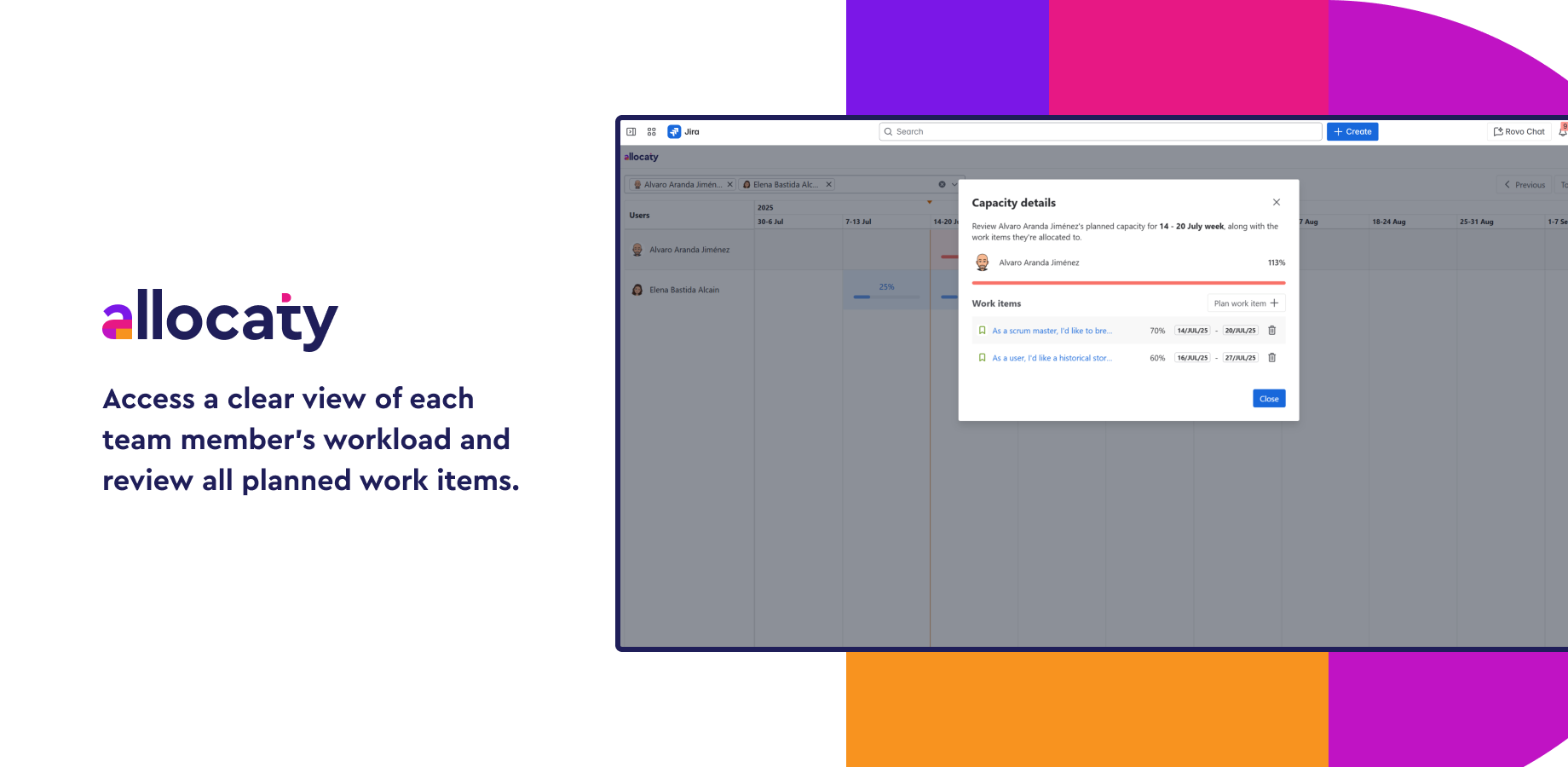
Task: Click the 7-13 Jul week header
Action: point(858,222)
